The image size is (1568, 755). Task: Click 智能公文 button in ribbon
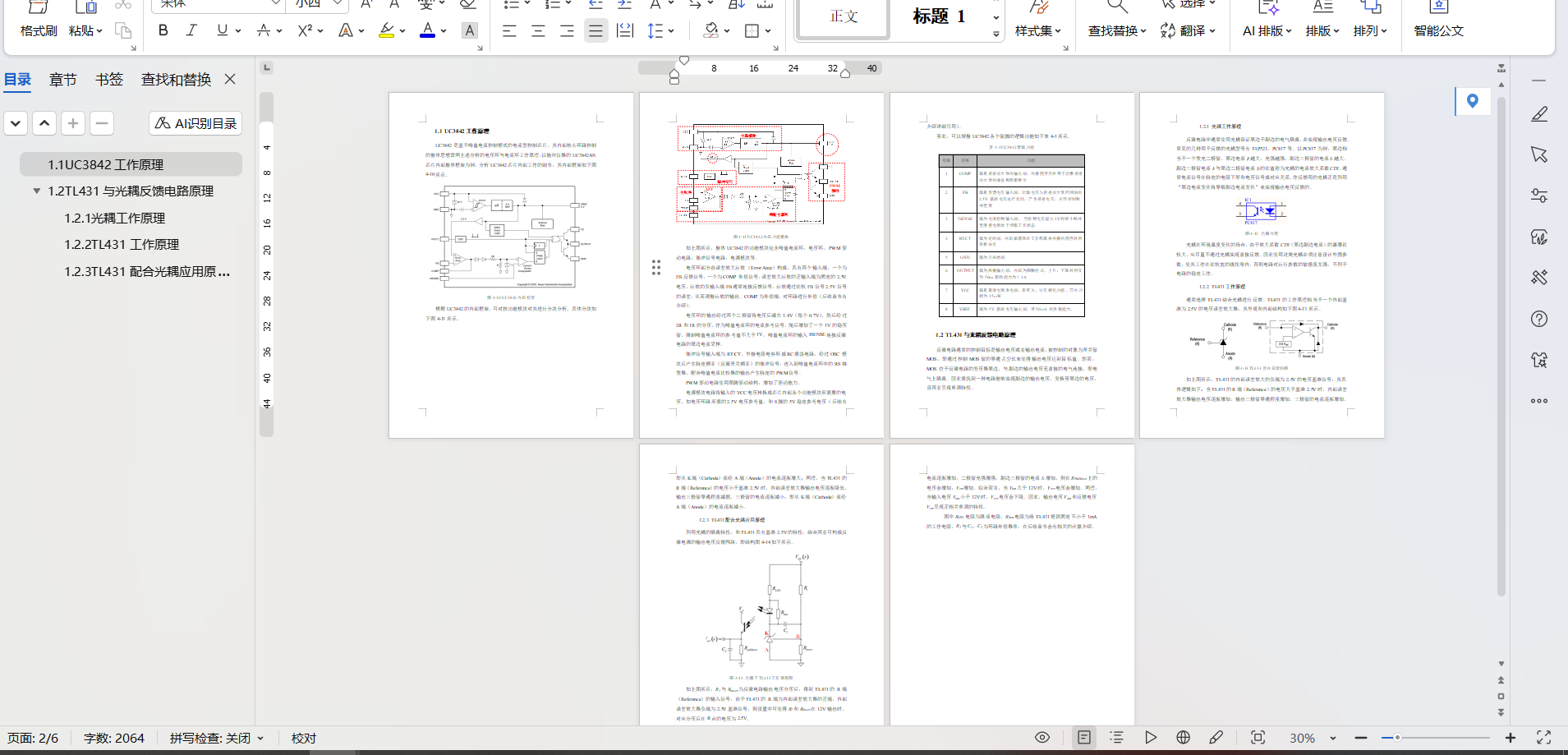pyautogui.click(x=1438, y=30)
